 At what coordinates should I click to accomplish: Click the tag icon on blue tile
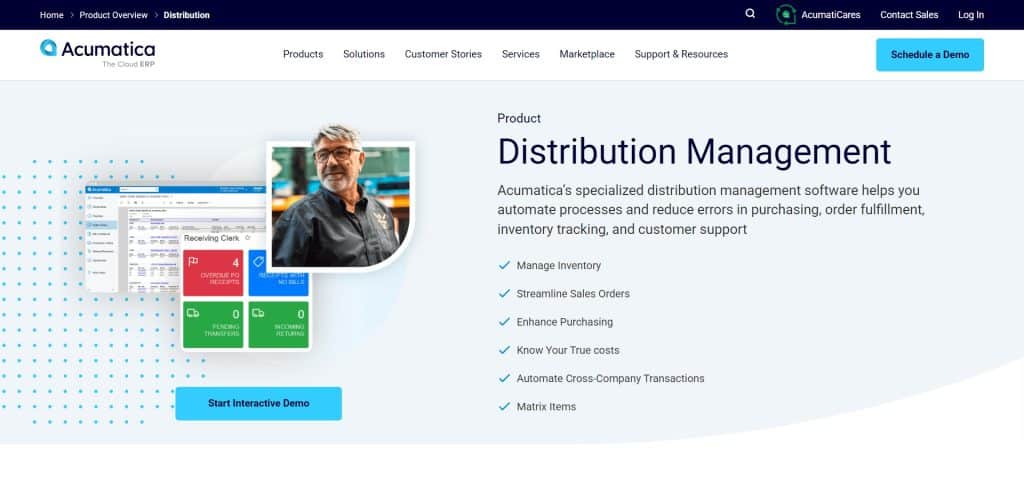[258, 261]
